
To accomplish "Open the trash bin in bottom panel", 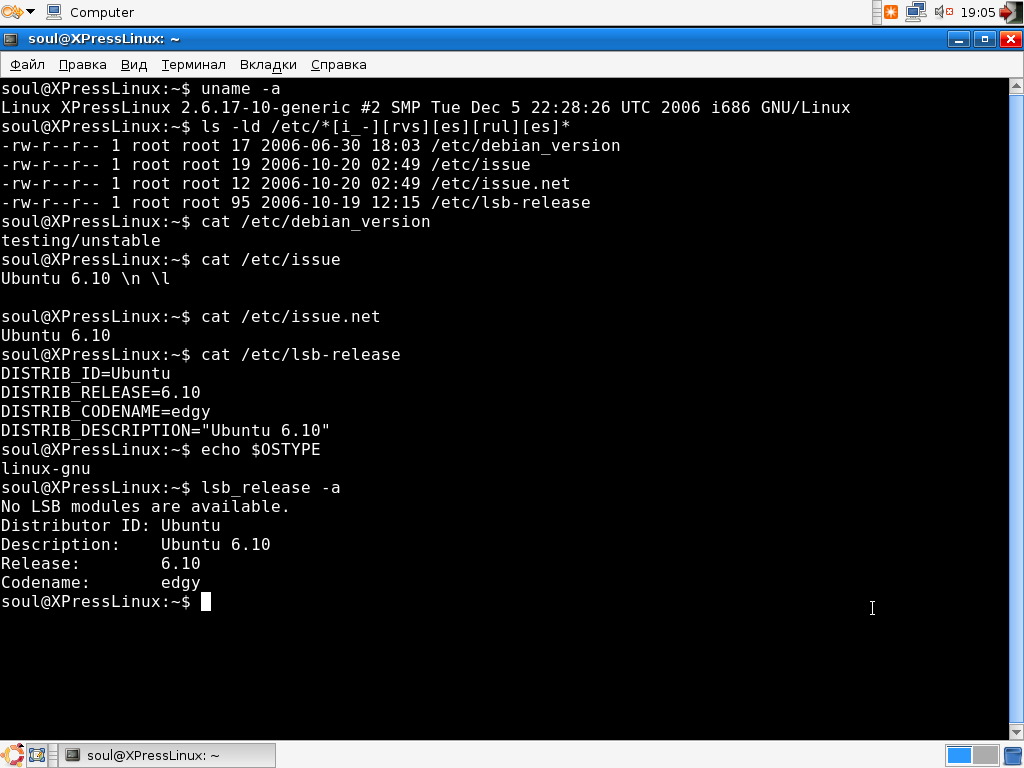I will coord(1014,756).
